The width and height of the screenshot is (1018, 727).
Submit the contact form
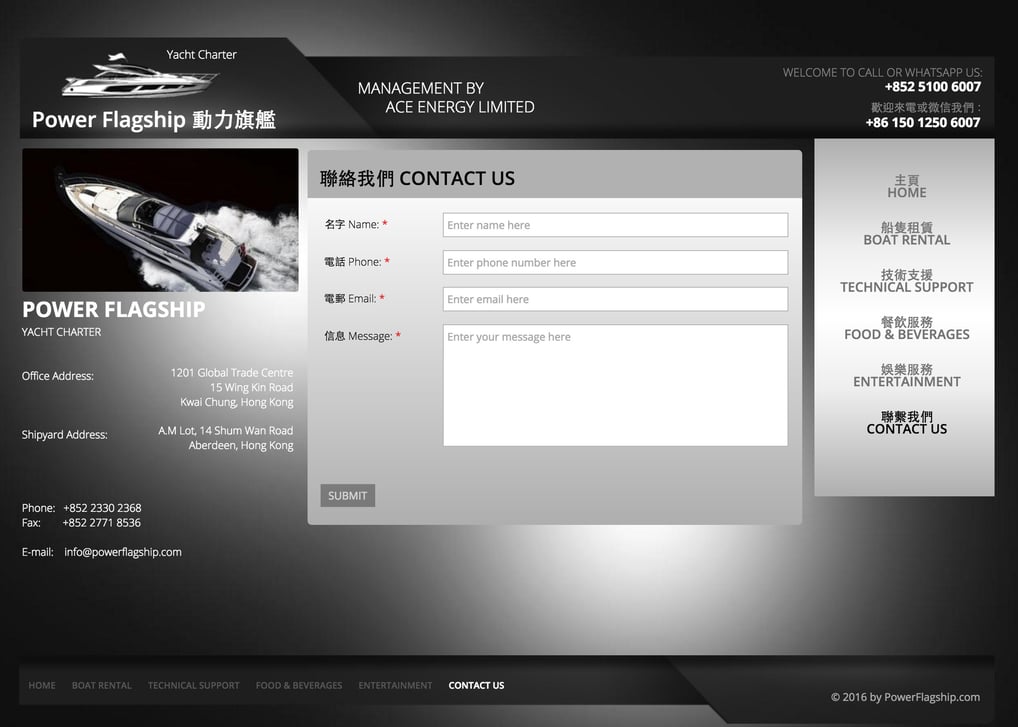pyautogui.click(x=347, y=495)
